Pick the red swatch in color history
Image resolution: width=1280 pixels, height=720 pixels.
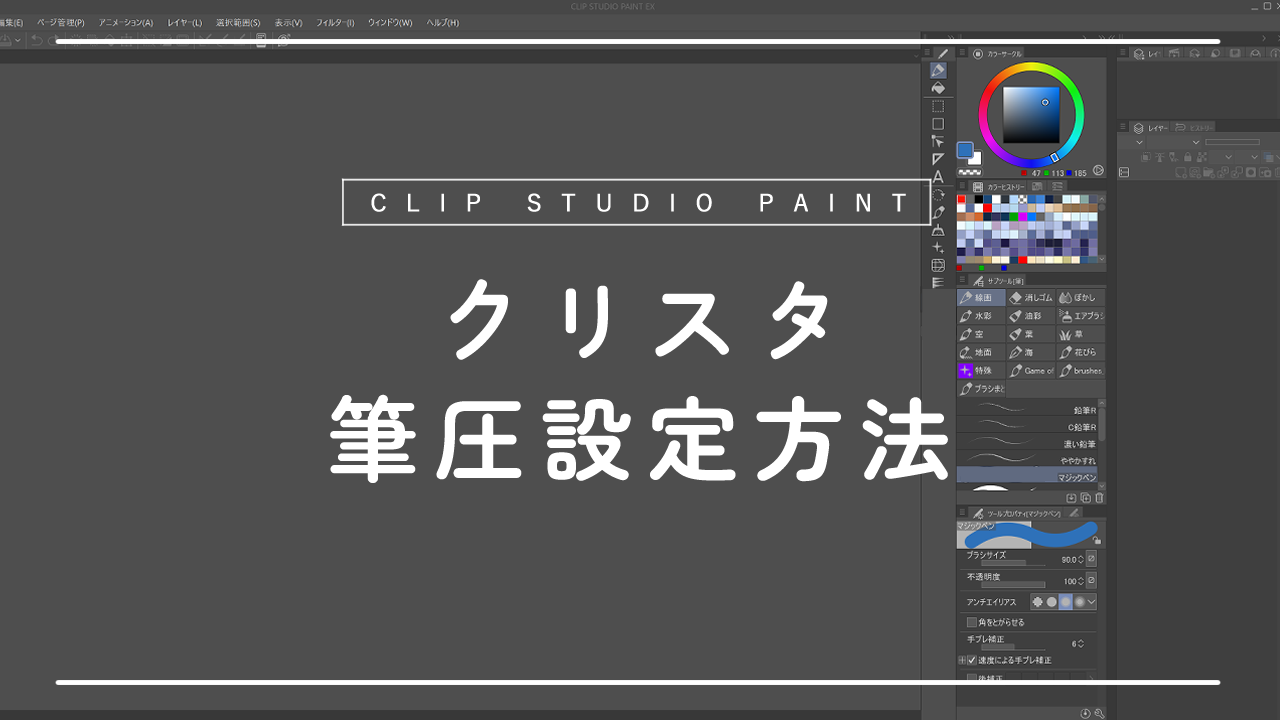pyautogui.click(x=962, y=199)
